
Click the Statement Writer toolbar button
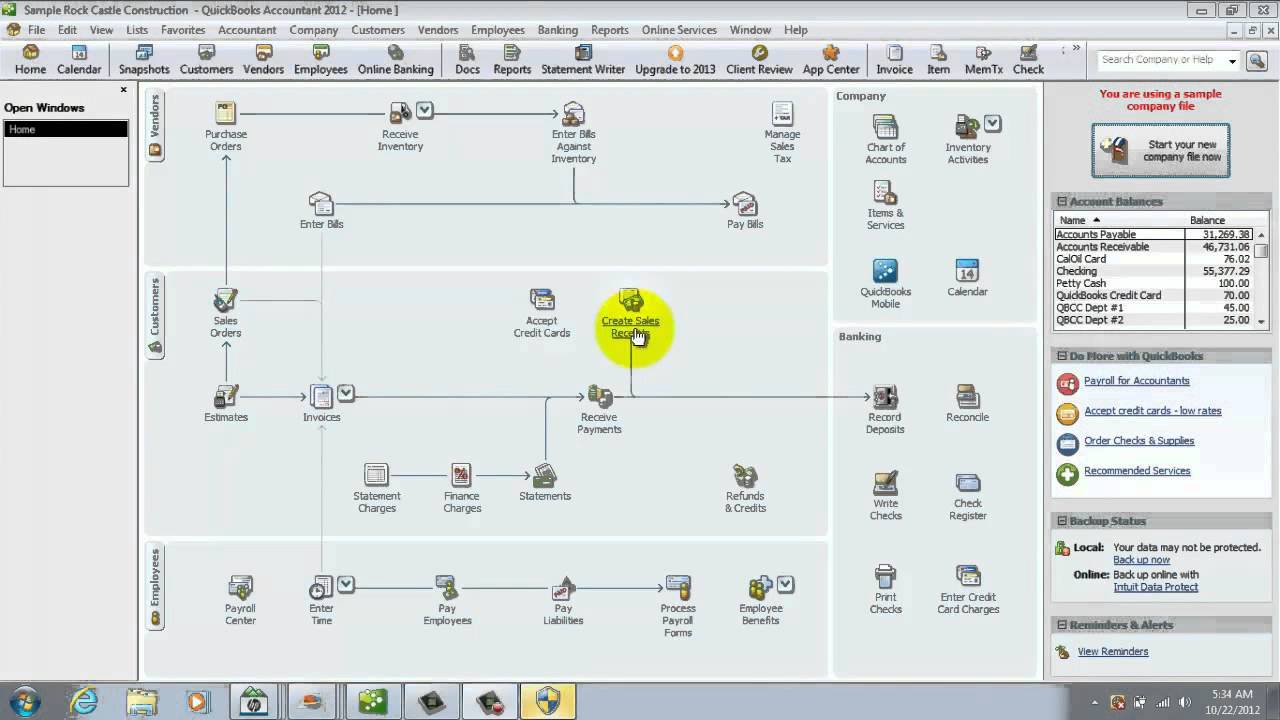pos(583,60)
